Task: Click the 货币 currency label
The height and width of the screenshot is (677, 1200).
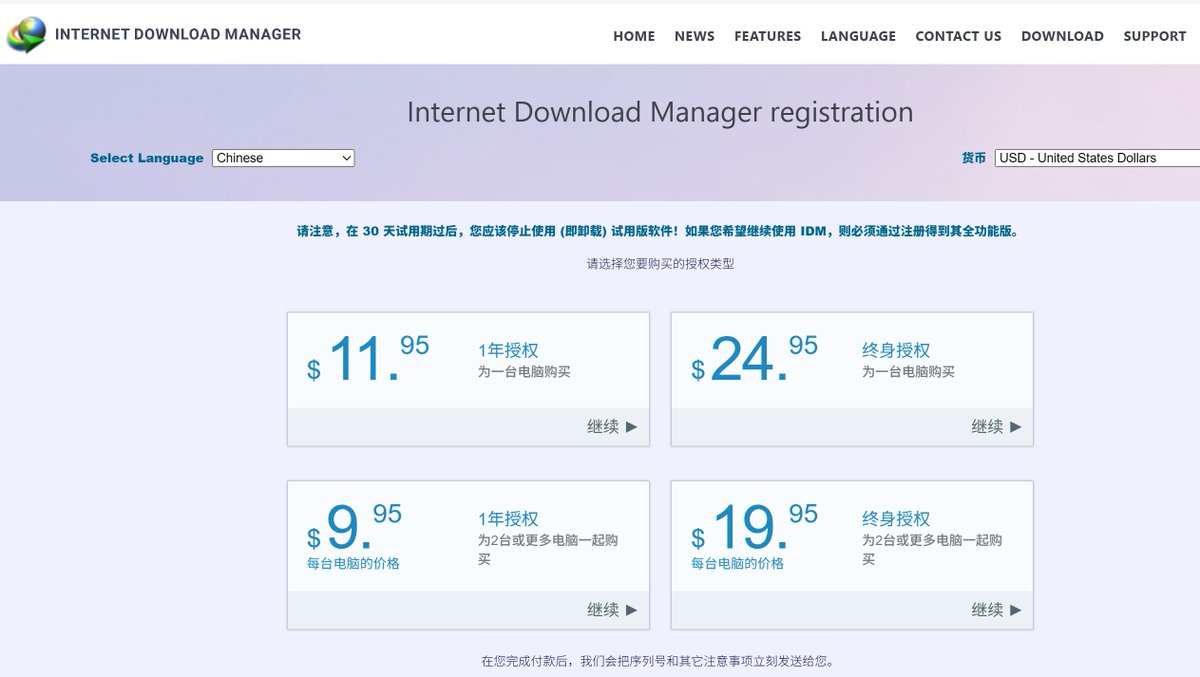Action: (974, 158)
